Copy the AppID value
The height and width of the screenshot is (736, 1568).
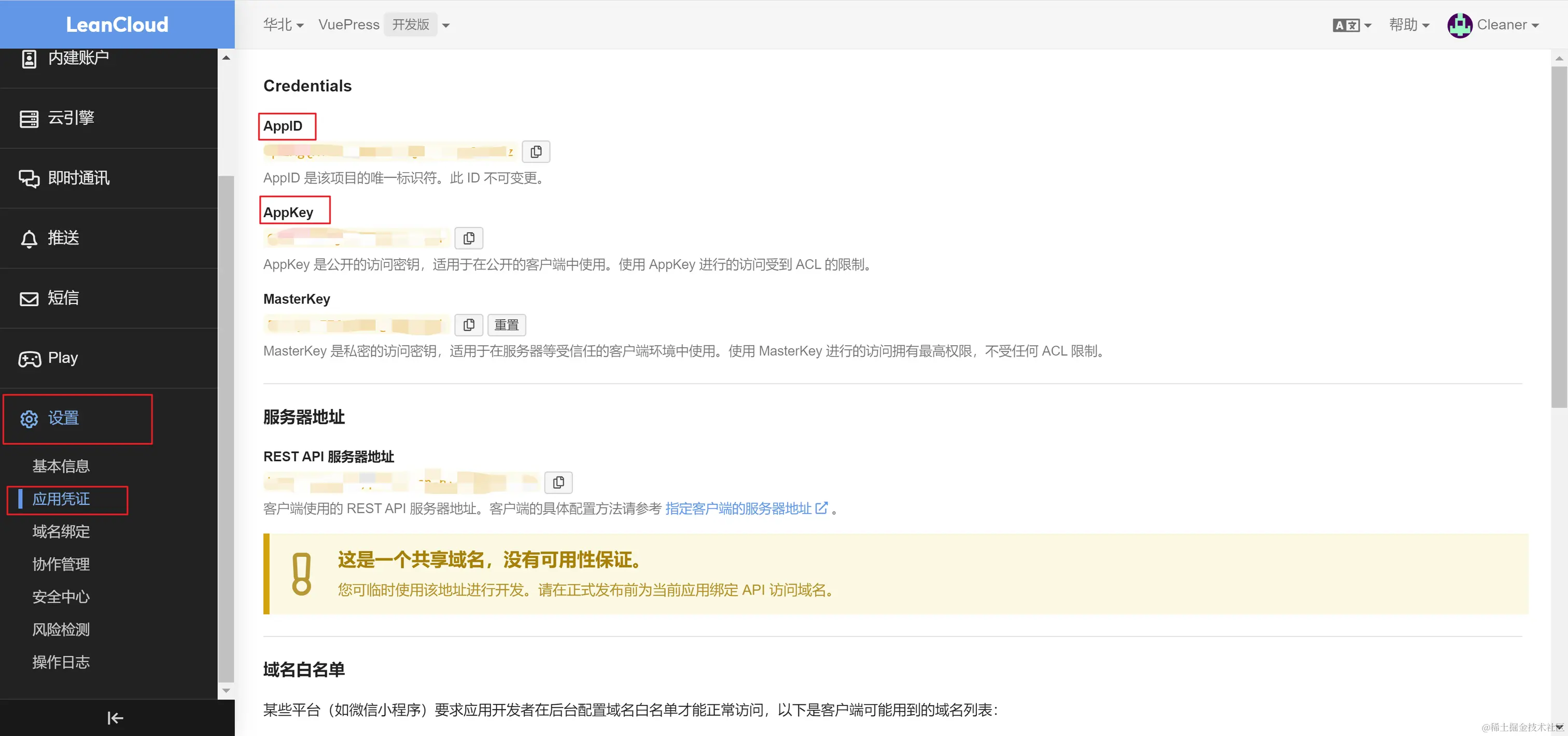point(536,151)
